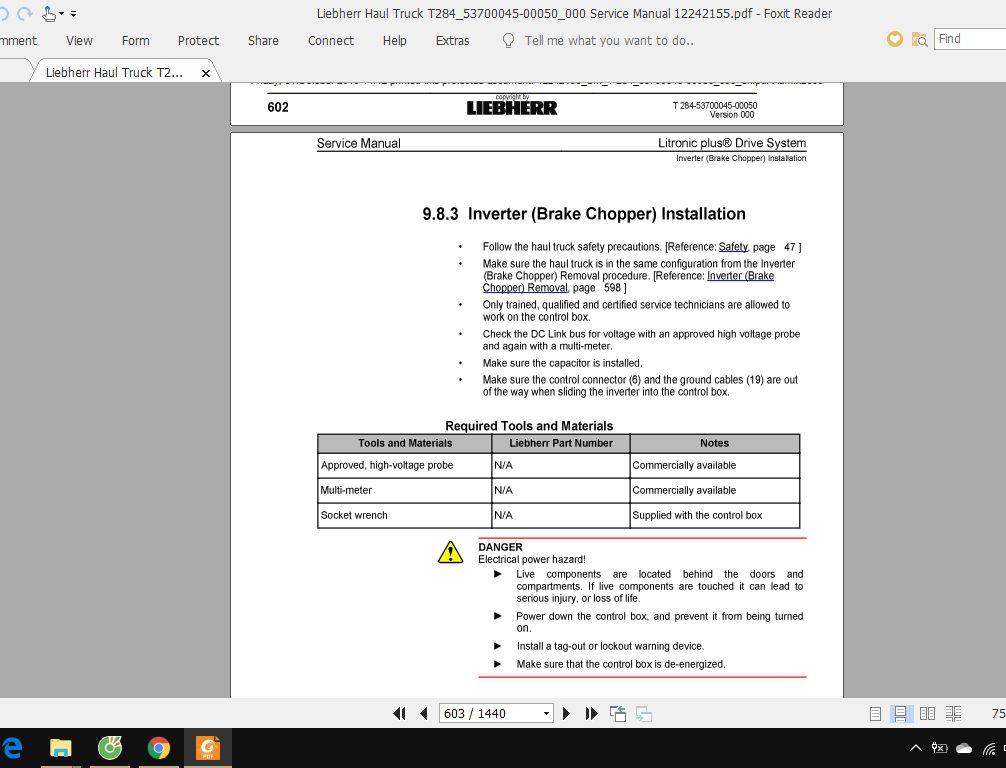The height and width of the screenshot is (768, 1006).
Task: Click the page number field 603 / 1440
Action: click(490, 713)
